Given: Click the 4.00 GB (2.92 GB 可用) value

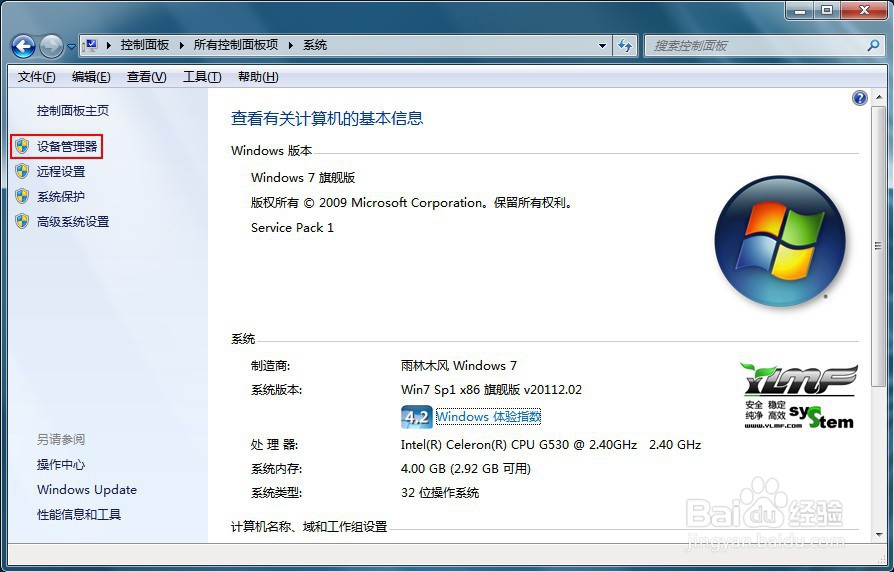Looking at the screenshot, I should tap(466, 469).
